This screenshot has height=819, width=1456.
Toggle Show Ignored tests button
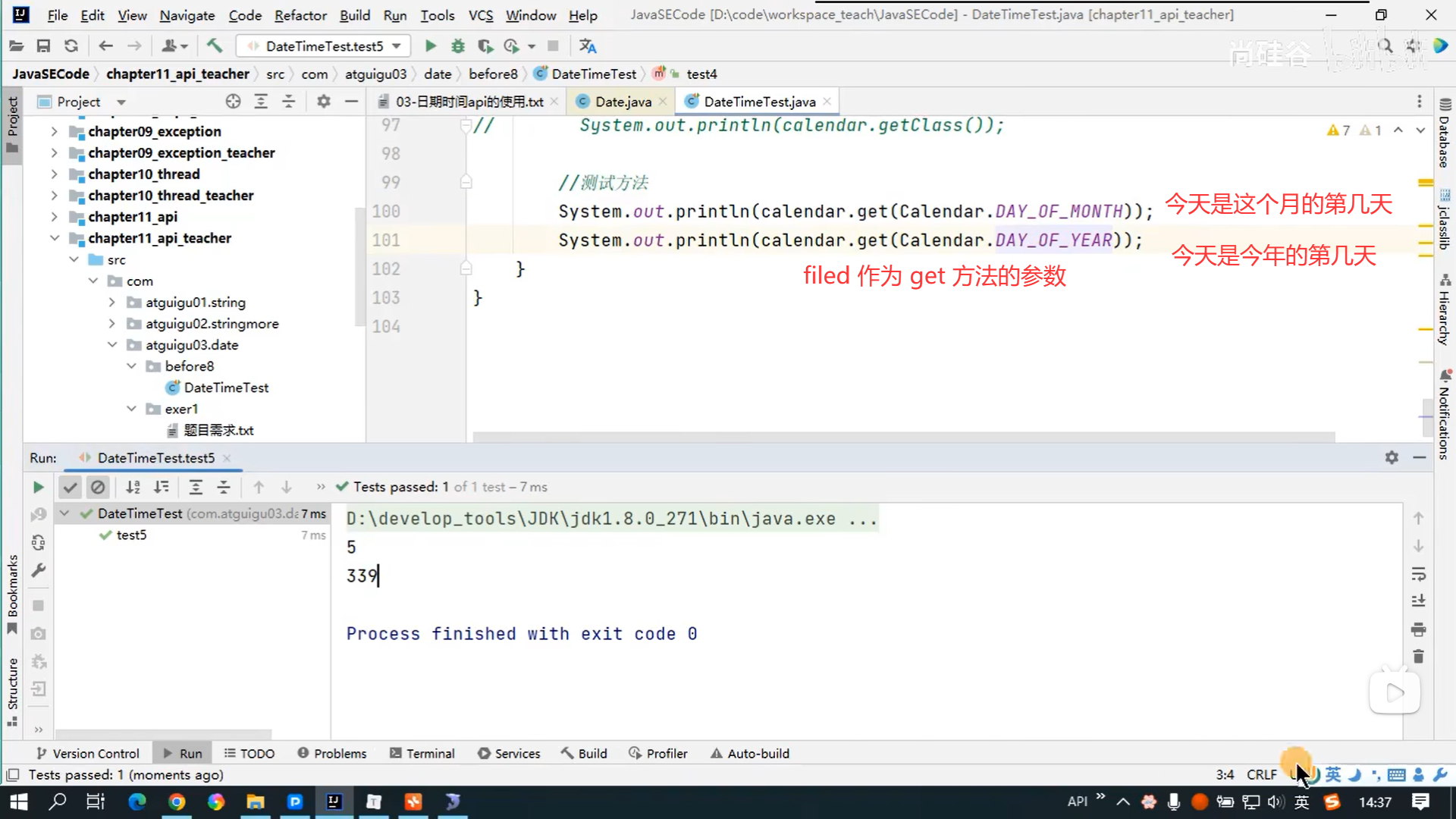point(98,487)
